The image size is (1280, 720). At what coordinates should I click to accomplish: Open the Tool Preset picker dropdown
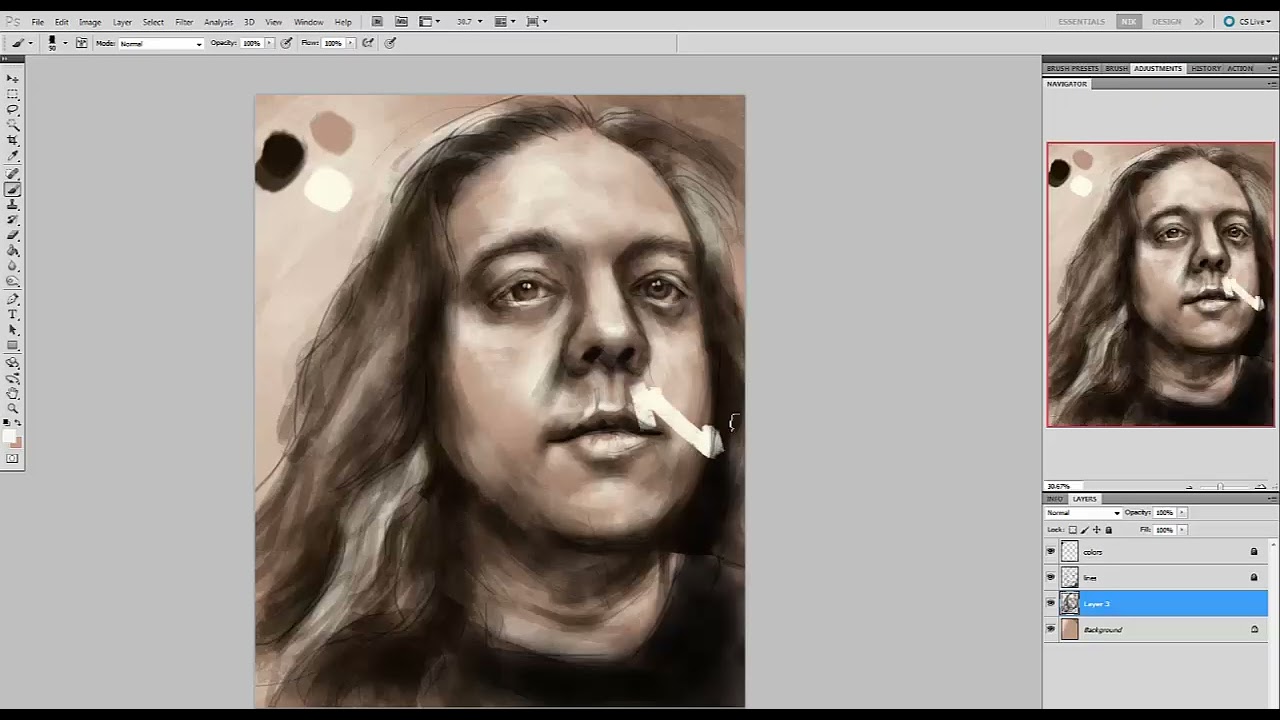(30, 43)
